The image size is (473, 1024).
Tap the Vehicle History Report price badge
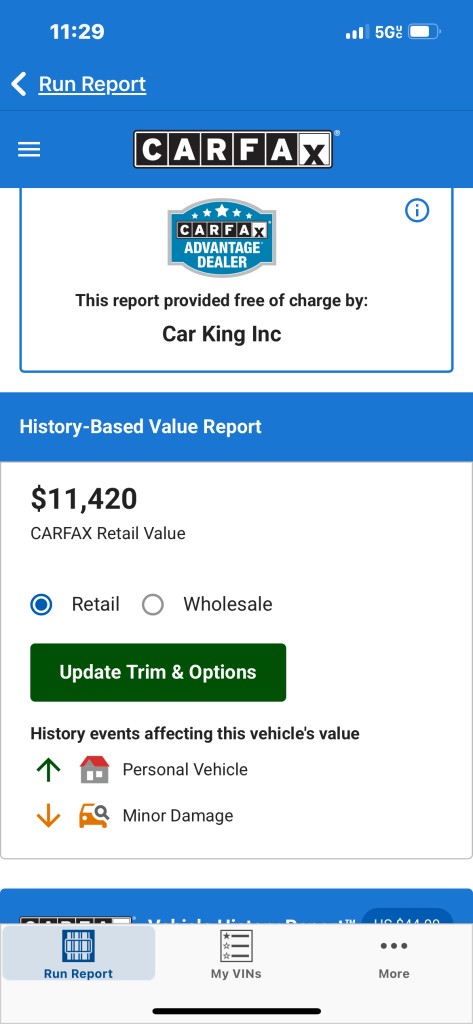(x=408, y=916)
